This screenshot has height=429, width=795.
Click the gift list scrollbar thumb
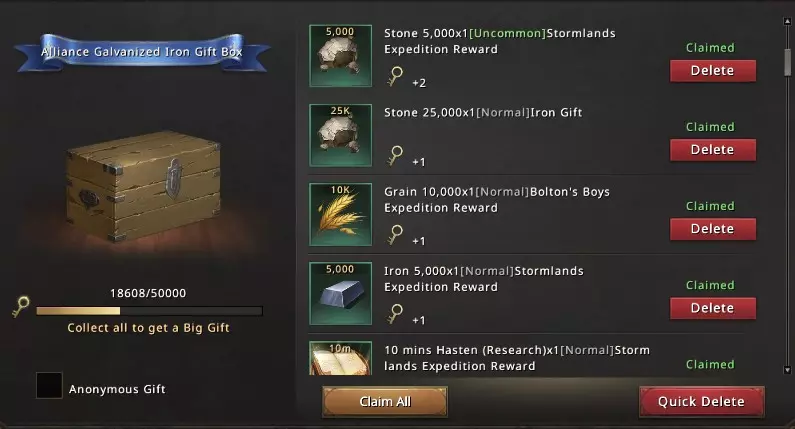787,62
